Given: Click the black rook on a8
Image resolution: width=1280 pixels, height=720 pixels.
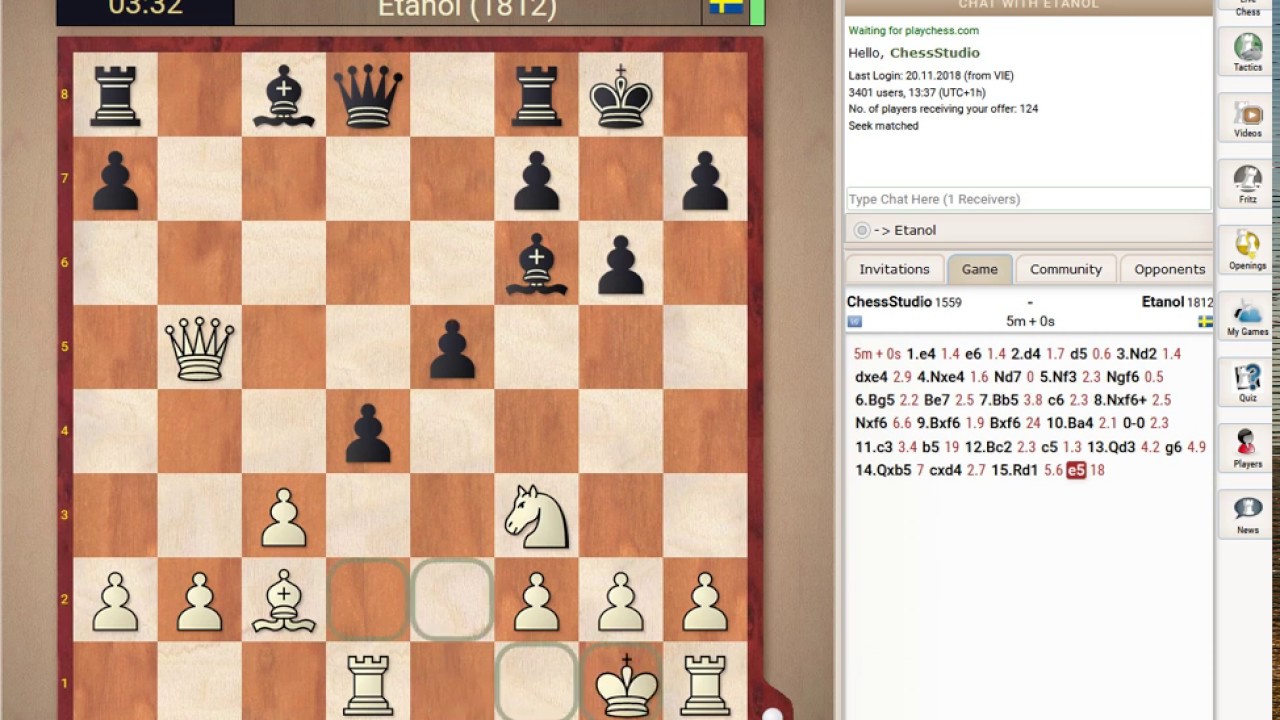Looking at the screenshot, I should click(x=115, y=94).
